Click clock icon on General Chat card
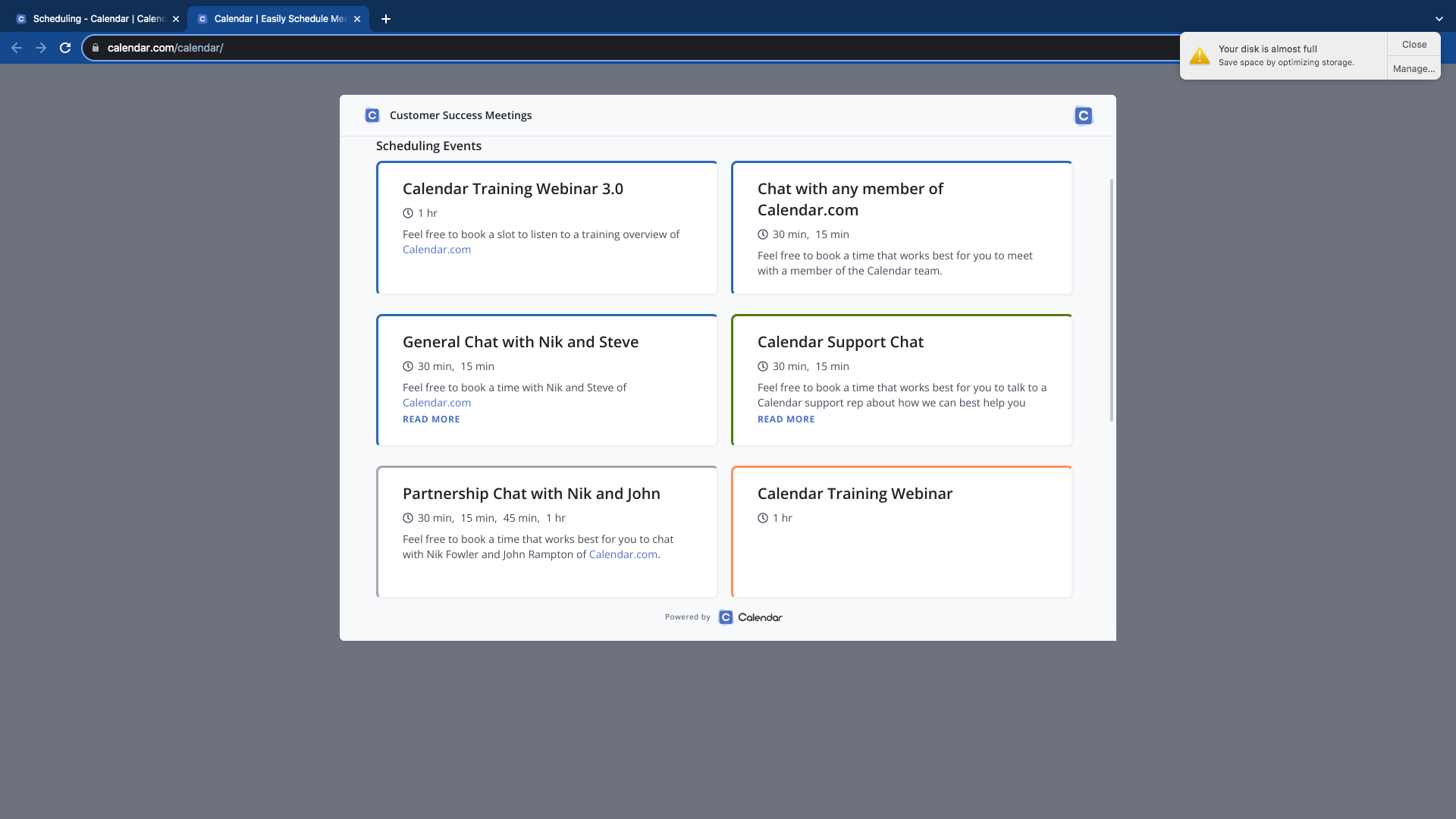1456x819 pixels. (408, 366)
